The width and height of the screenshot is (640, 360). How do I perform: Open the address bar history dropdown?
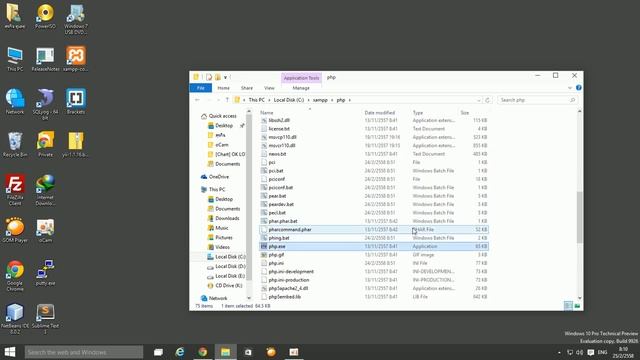[x=479, y=100]
